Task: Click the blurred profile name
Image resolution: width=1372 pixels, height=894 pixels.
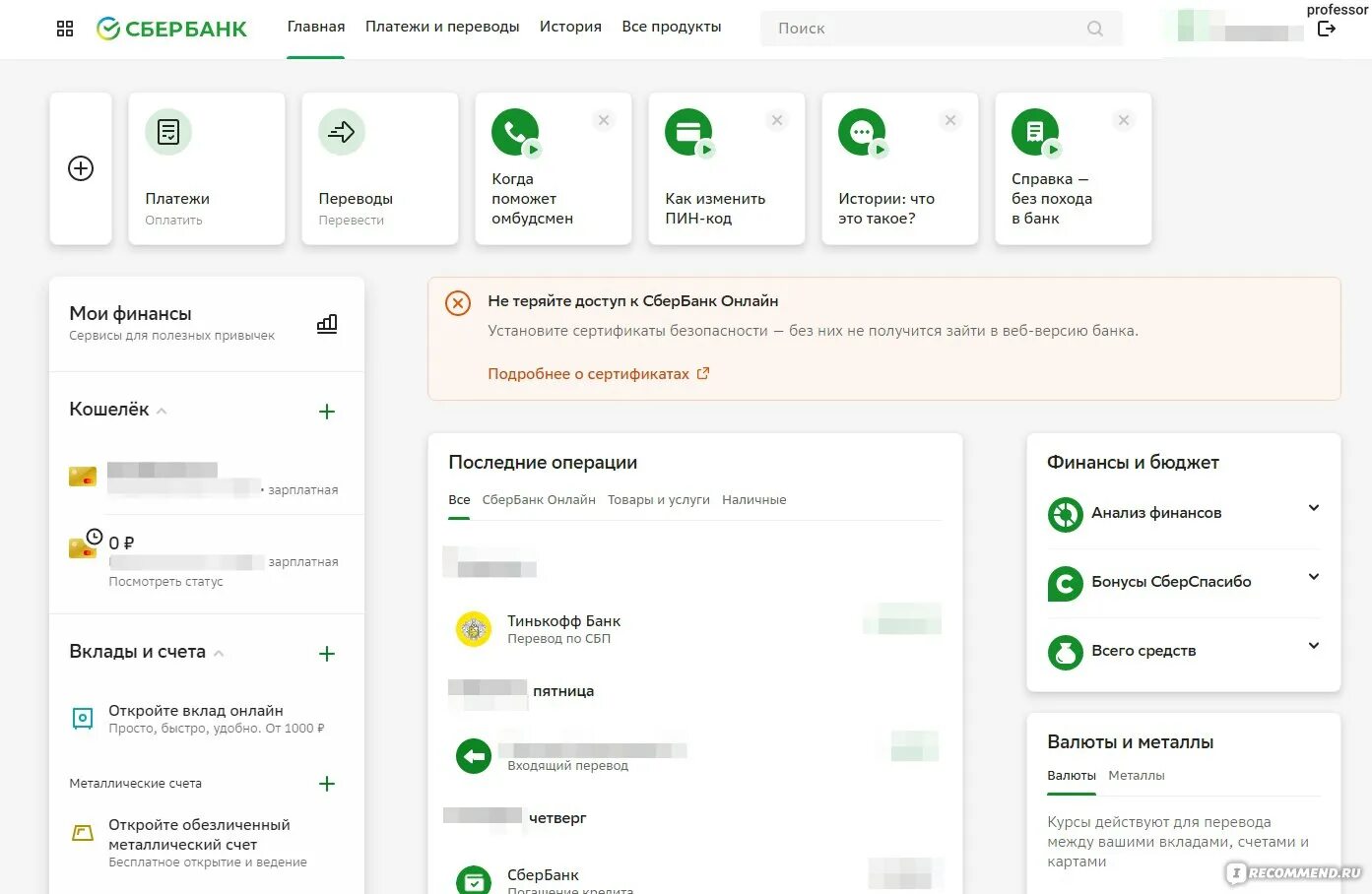Action: 1233,27
